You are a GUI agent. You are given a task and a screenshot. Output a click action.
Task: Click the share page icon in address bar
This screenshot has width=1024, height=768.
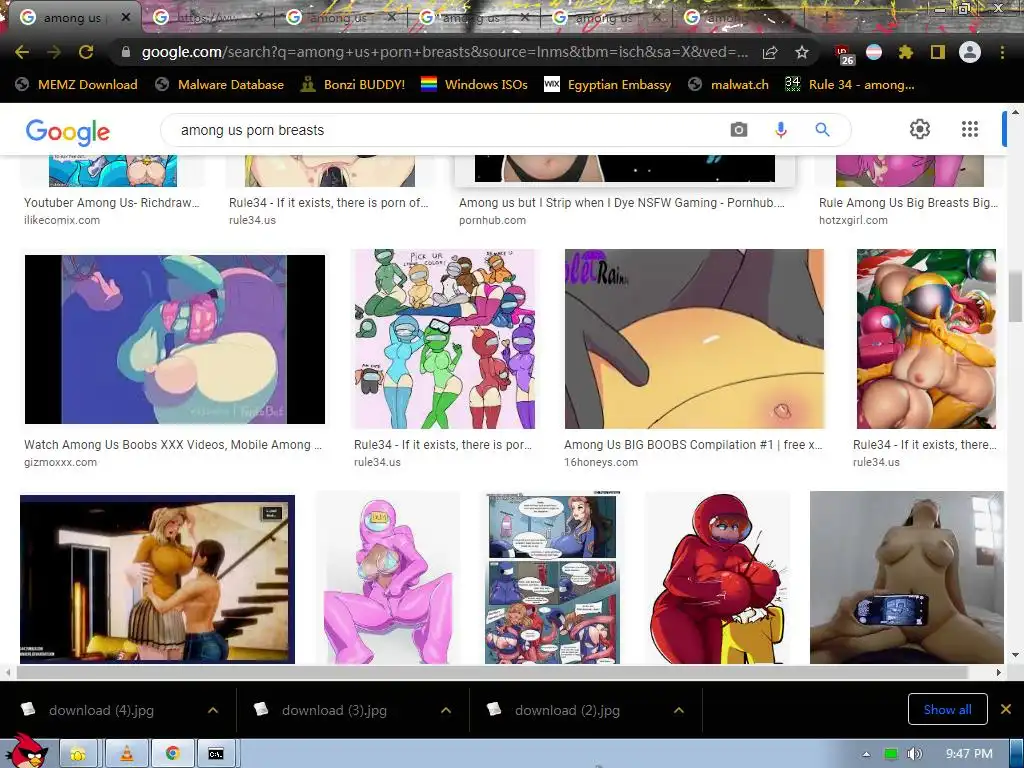[x=770, y=52]
